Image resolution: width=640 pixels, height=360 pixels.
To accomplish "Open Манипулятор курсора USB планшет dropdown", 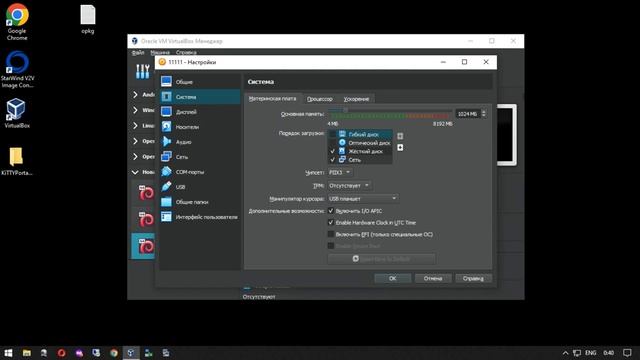I will (x=363, y=198).
